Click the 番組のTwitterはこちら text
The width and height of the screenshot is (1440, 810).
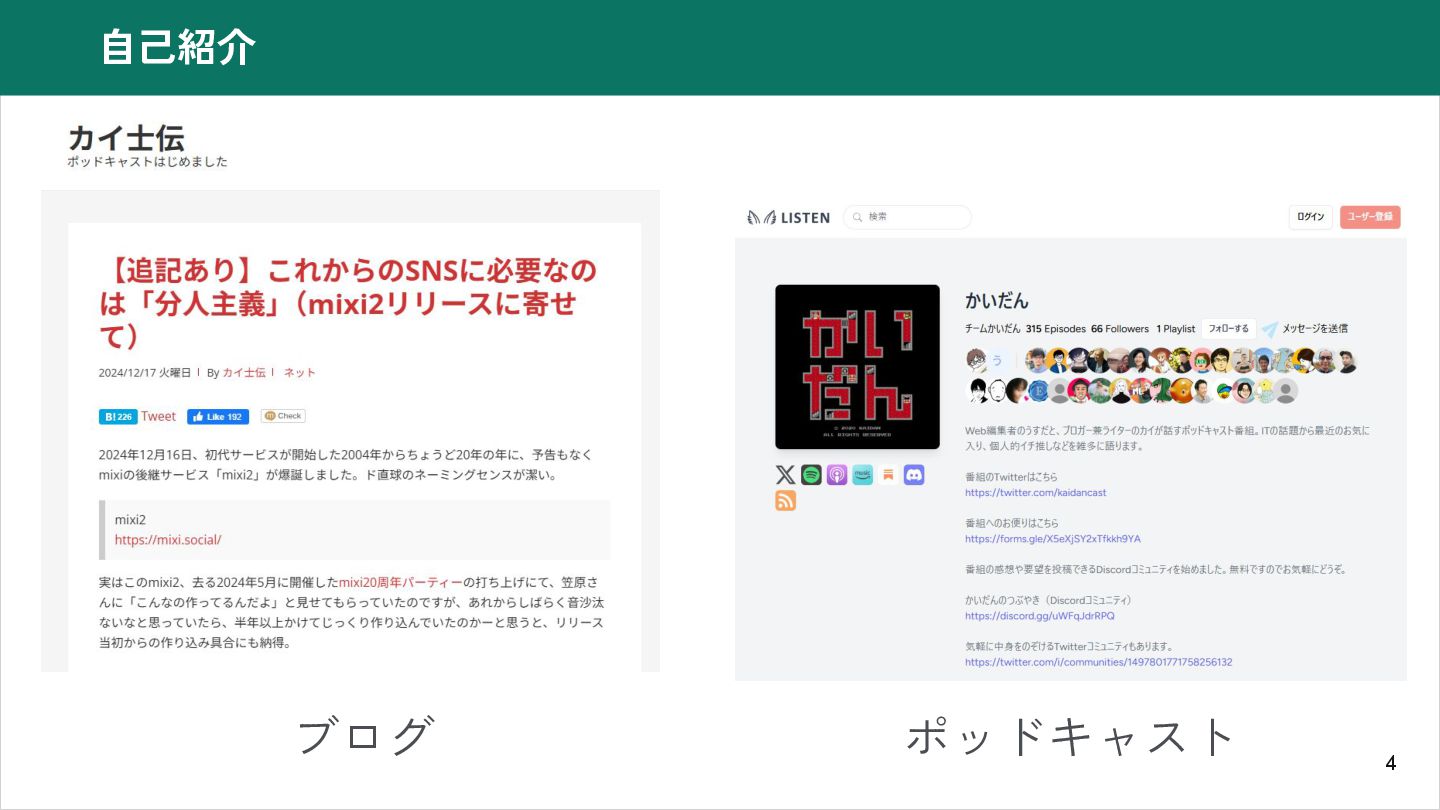click(1011, 477)
